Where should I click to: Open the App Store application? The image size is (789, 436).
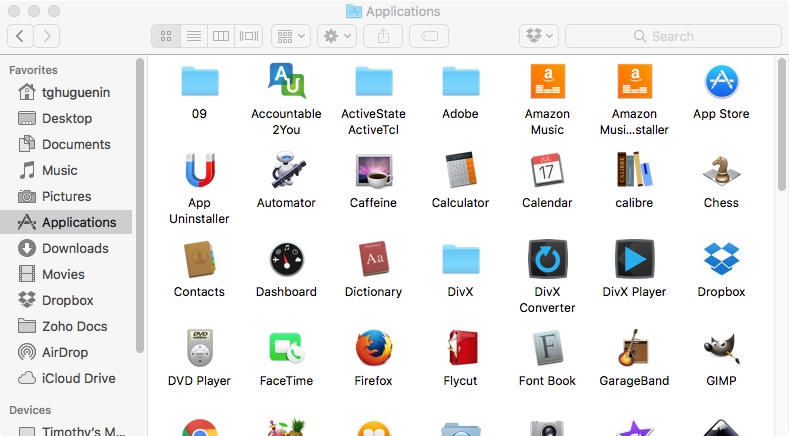pos(722,81)
